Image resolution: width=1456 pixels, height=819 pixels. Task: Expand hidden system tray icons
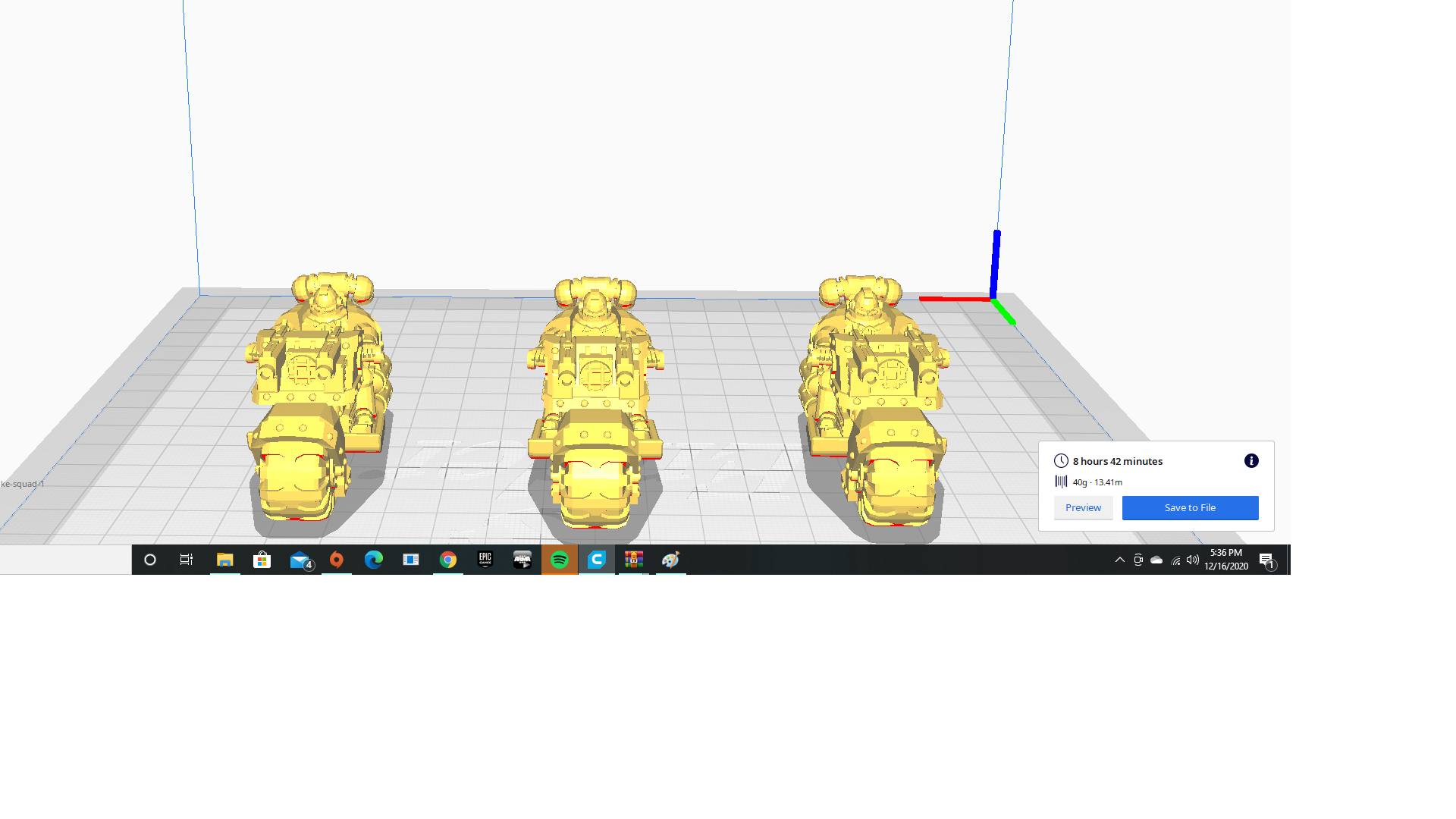[x=1119, y=560]
